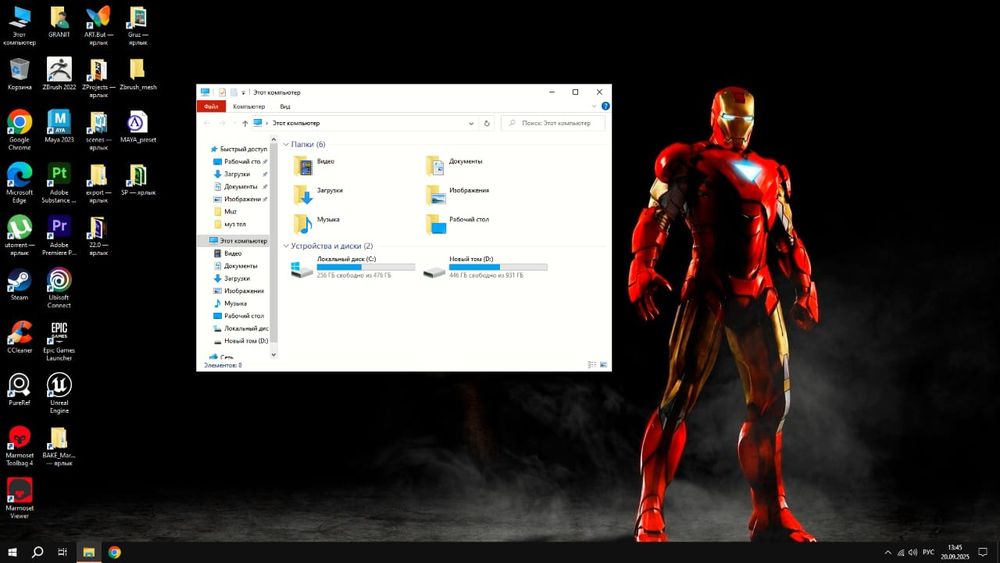Go up one level with up arrow
The height and width of the screenshot is (563, 1000).
245,123
